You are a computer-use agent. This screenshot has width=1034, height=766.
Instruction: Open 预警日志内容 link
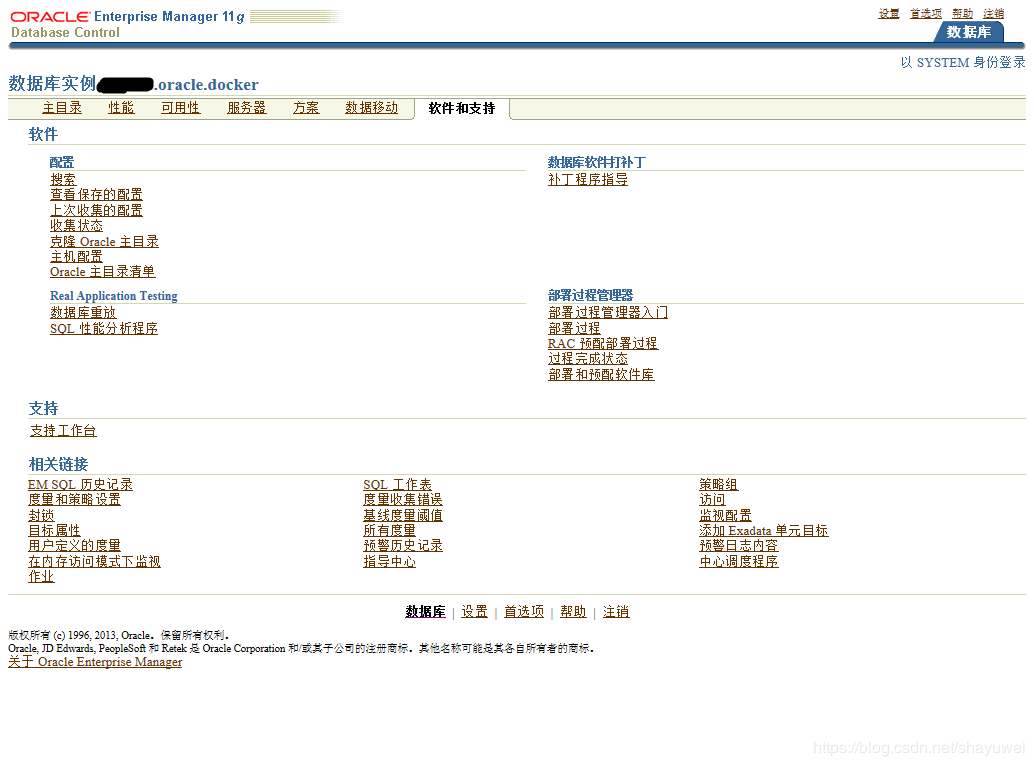739,546
